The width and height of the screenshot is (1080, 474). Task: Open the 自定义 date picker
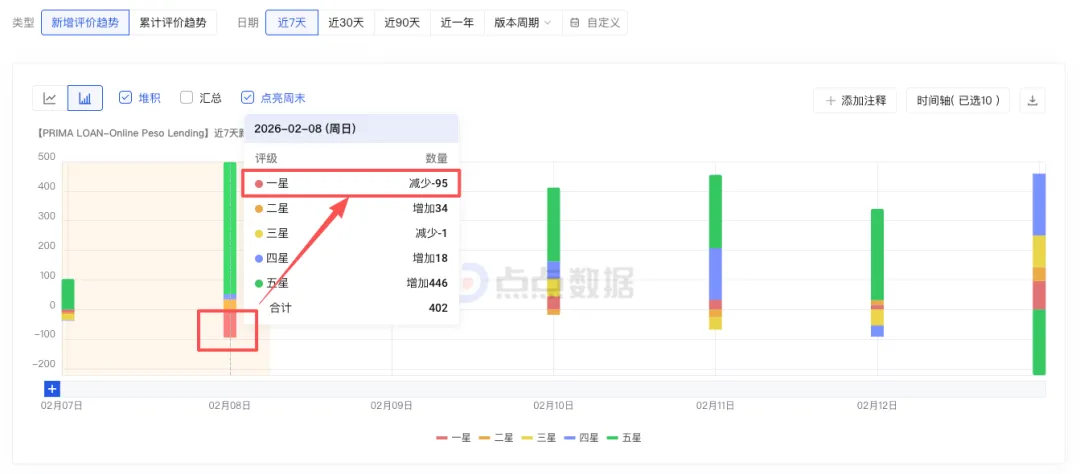(x=595, y=22)
